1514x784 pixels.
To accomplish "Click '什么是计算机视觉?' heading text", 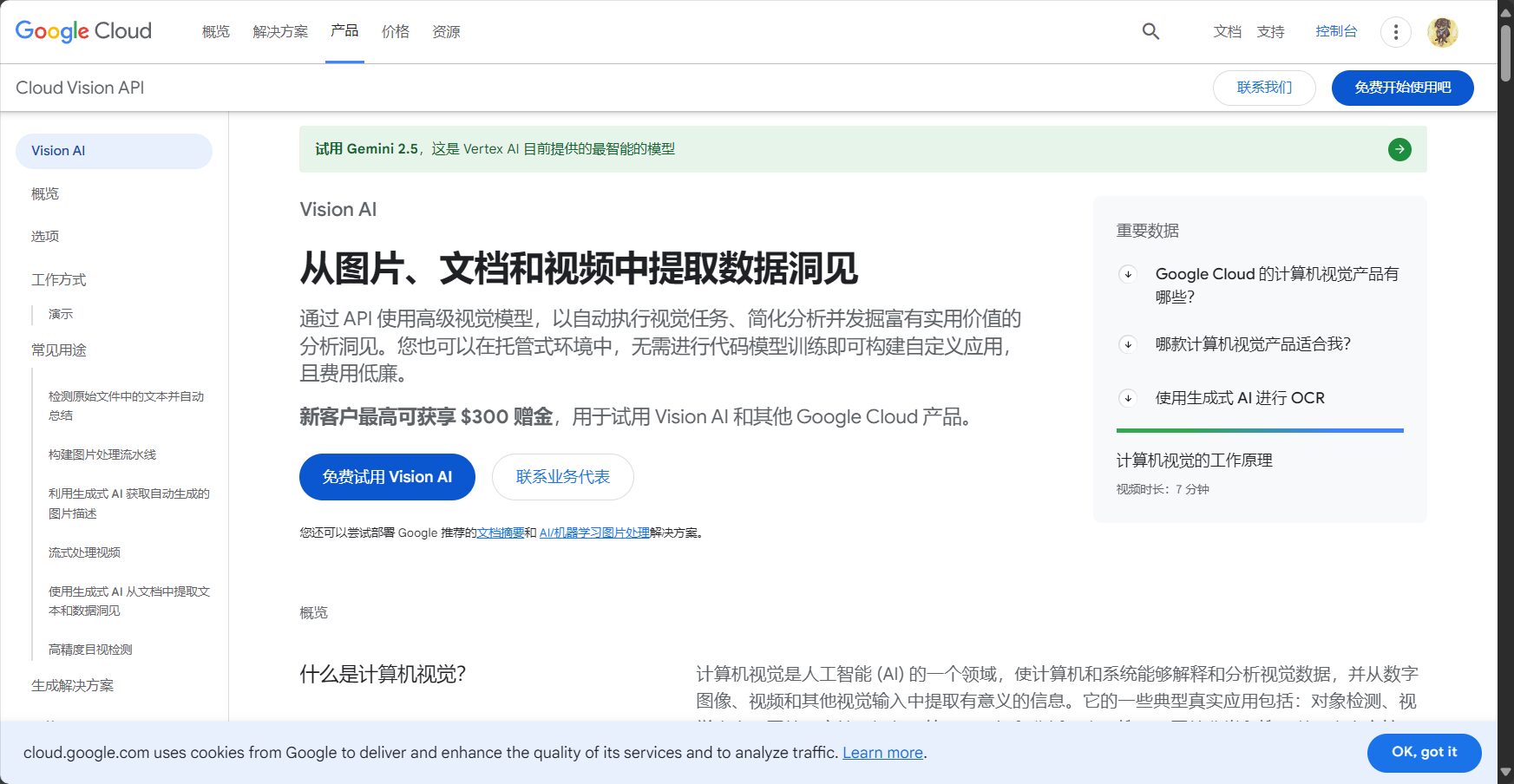I will (x=383, y=675).
